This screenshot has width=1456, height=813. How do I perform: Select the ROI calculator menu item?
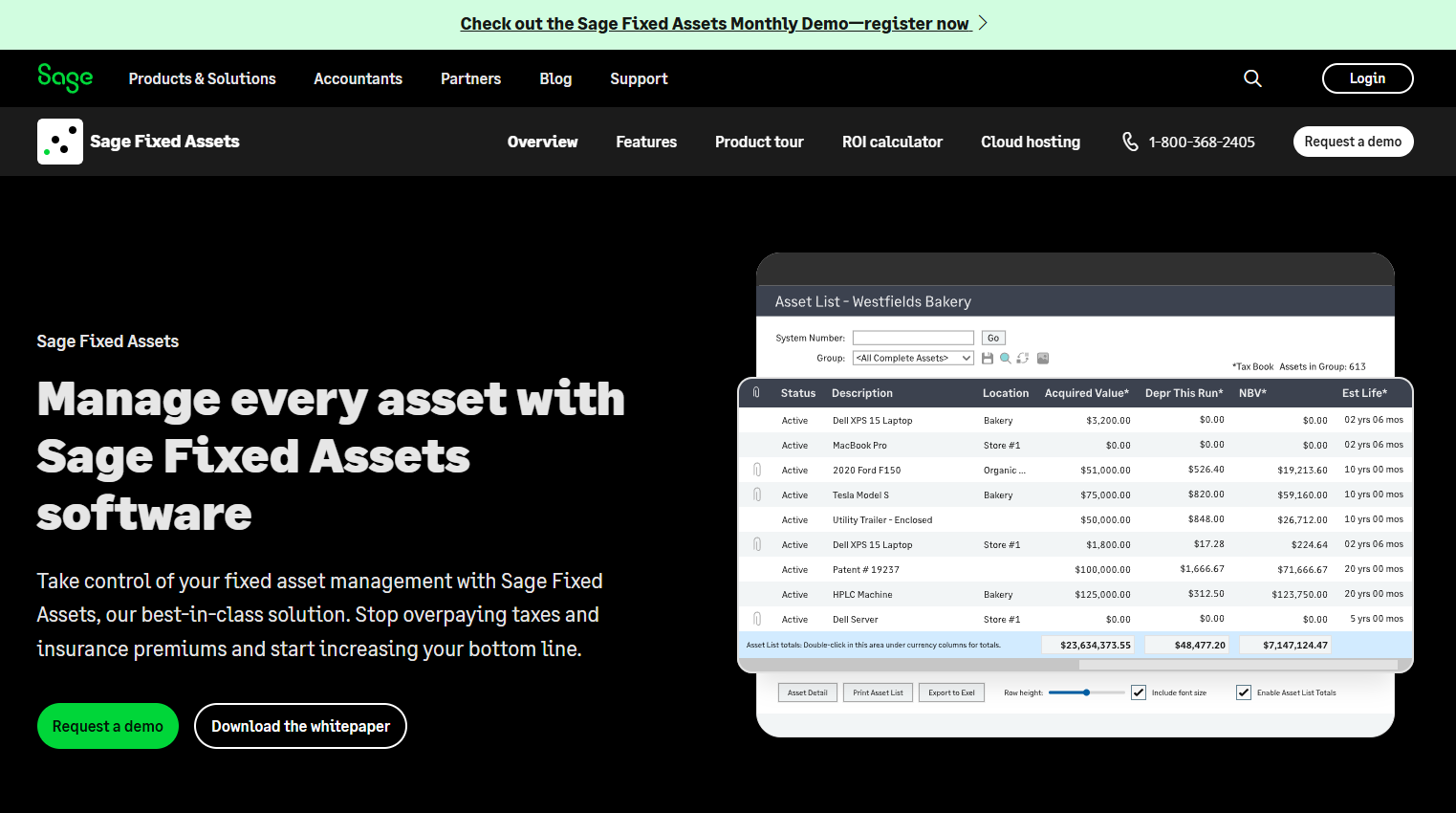[x=892, y=141]
